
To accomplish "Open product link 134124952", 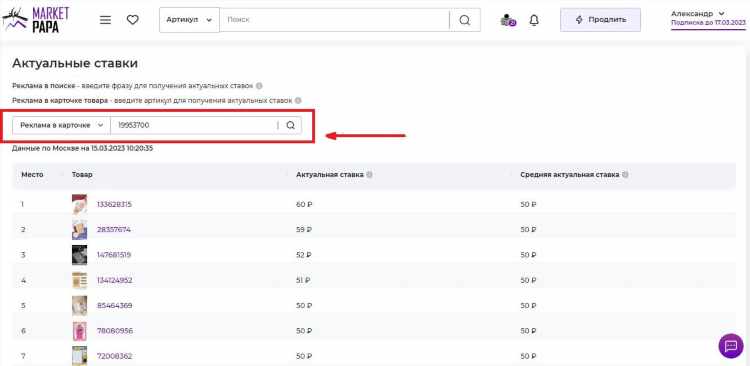I will (115, 280).
